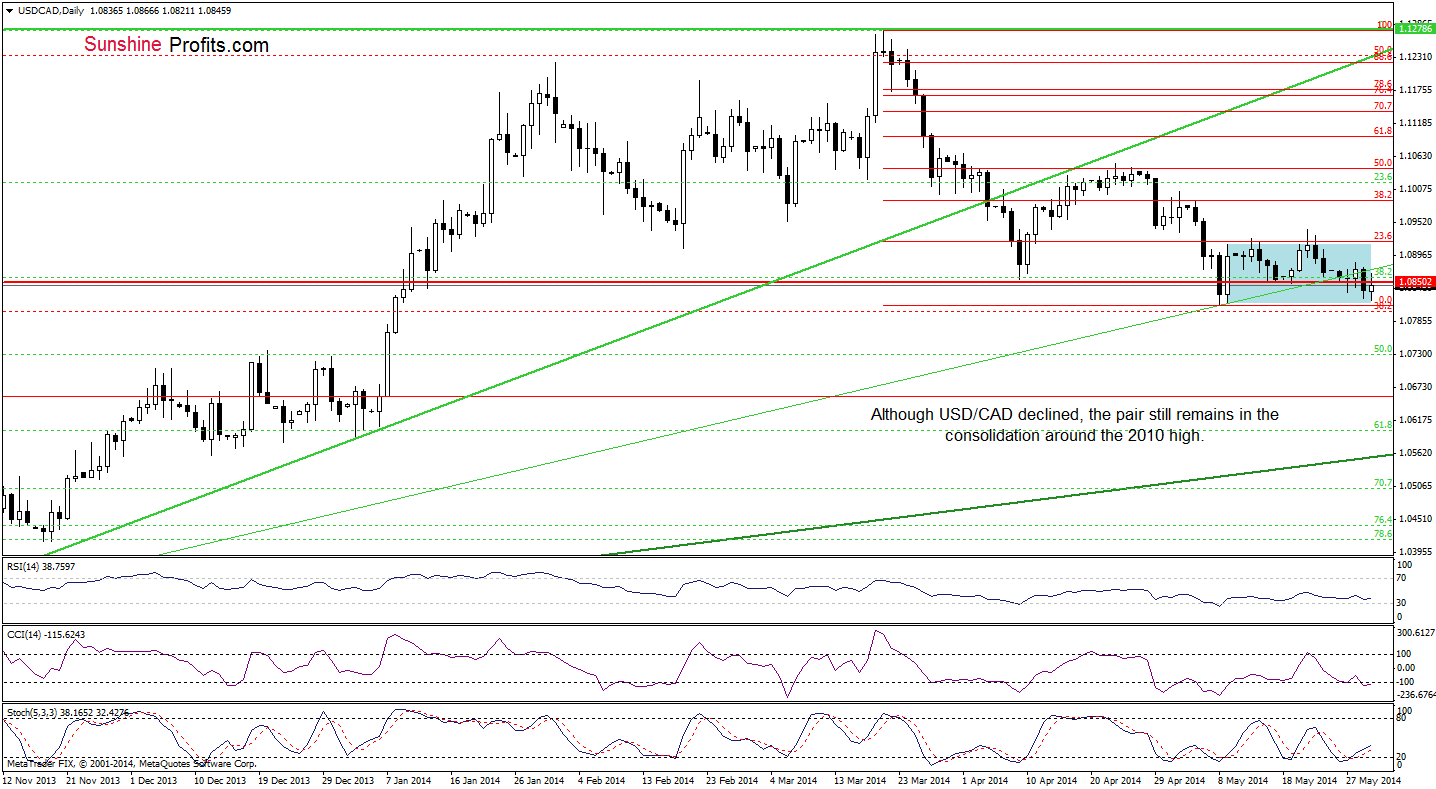1436x789 pixels.
Task: Click the 1.07300 price axis label
Action: tap(1416, 354)
